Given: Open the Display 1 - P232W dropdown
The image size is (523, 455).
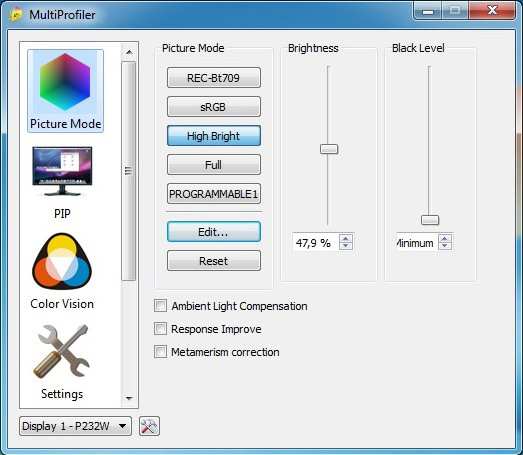Looking at the screenshot, I should (x=75, y=426).
